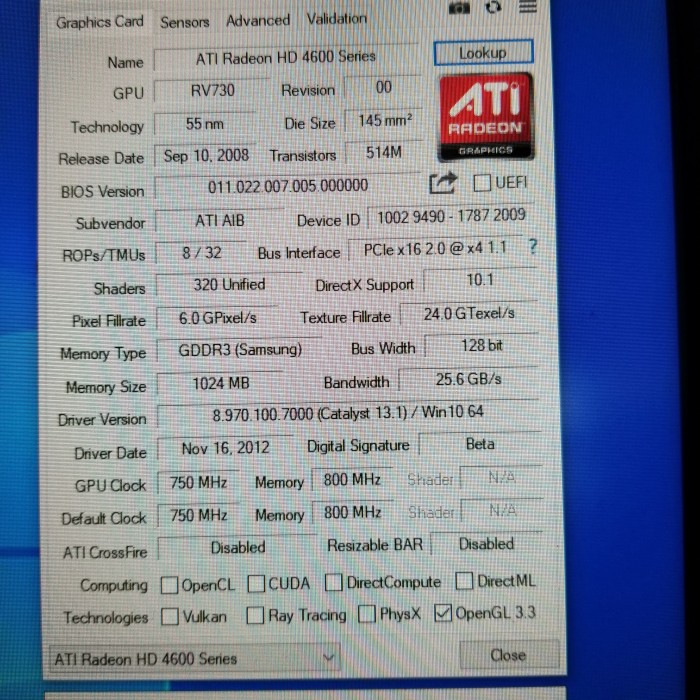
Task: Open the ATI Radeon HD 4600 Series dropdown
Action: (195, 658)
